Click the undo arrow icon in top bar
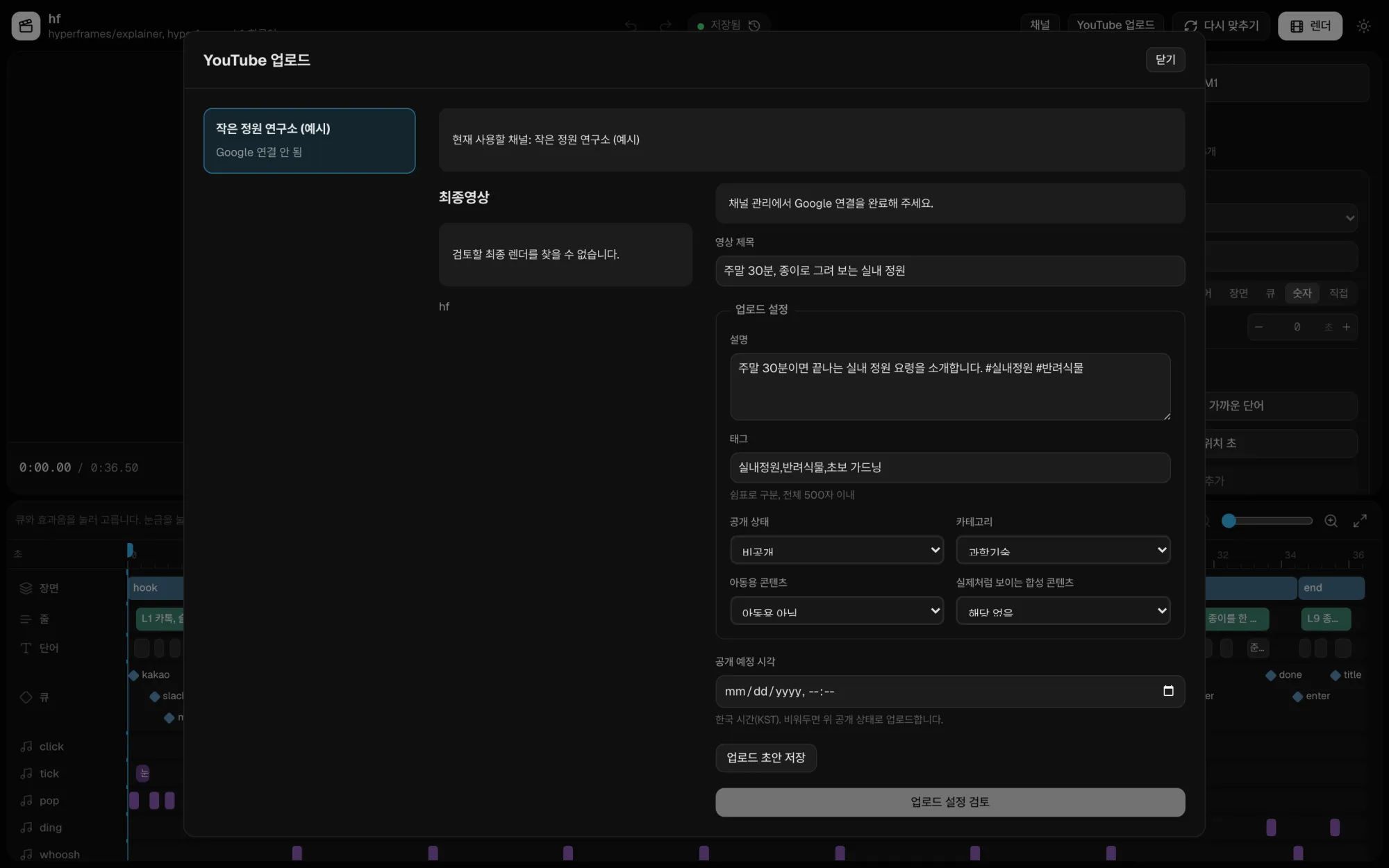1389x868 pixels. (x=631, y=26)
